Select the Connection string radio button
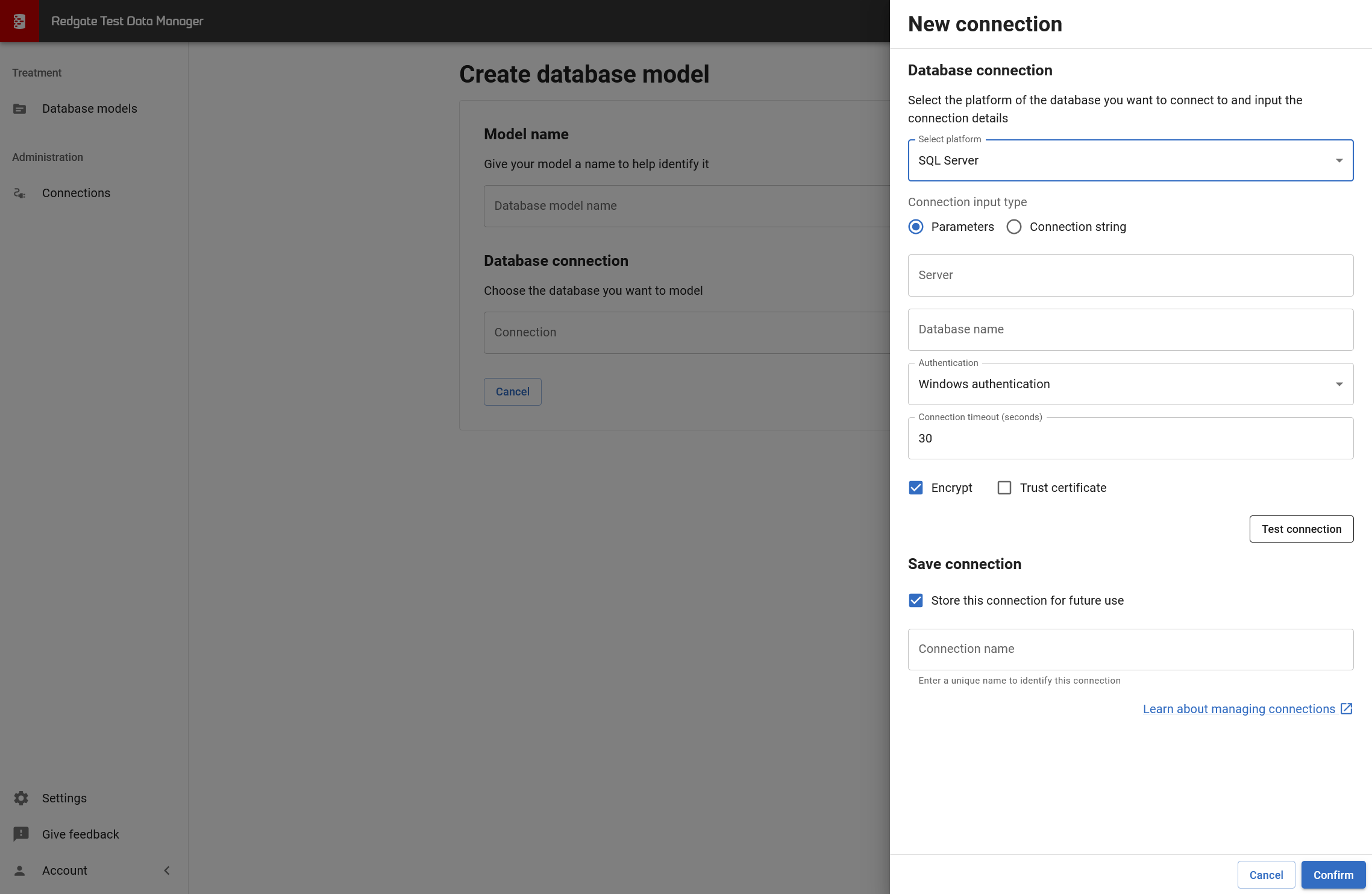Viewport: 1372px width, 894px height. [x=1014, y=227]
